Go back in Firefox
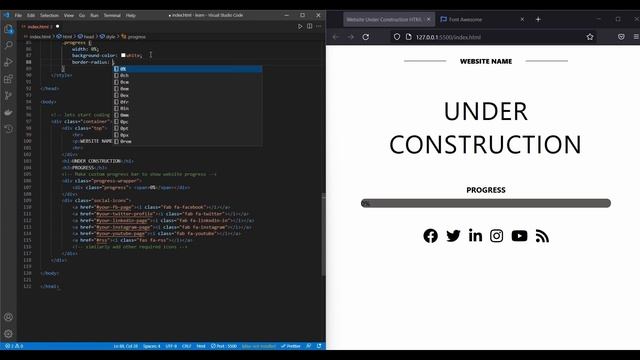 336,37
